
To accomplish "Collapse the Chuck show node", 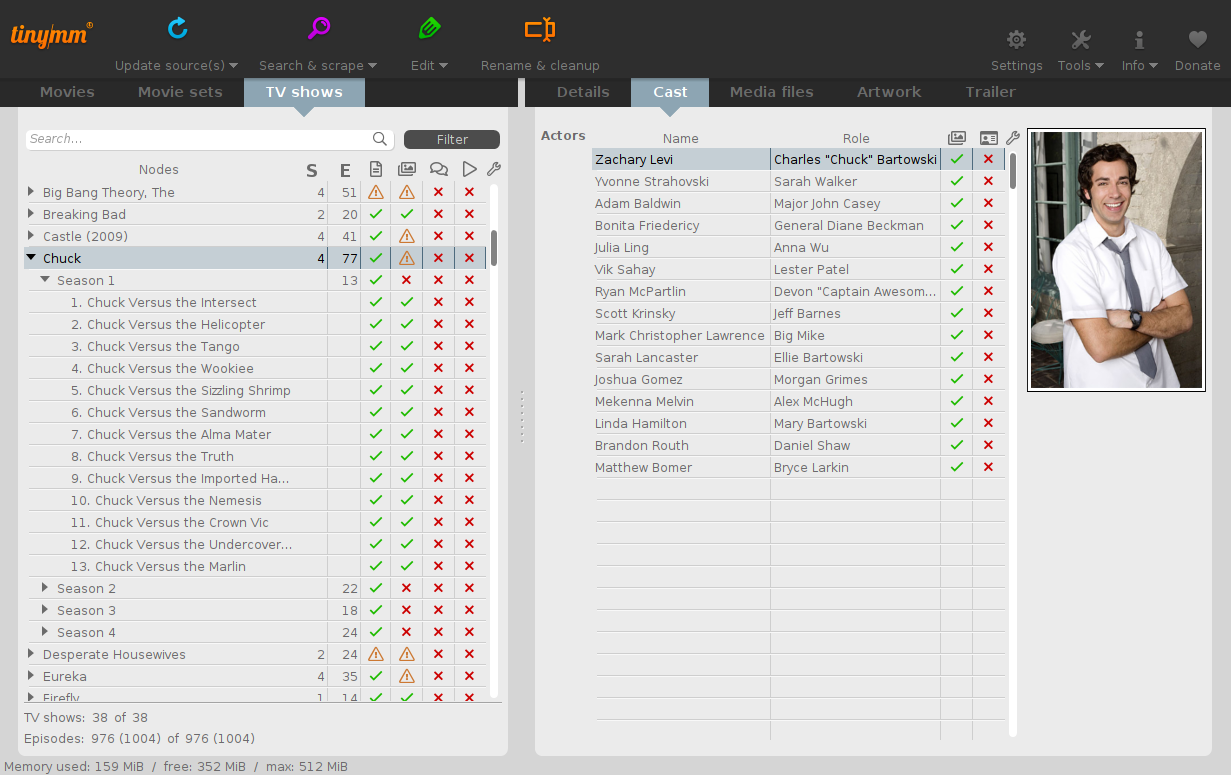I will tap(31, 258).
